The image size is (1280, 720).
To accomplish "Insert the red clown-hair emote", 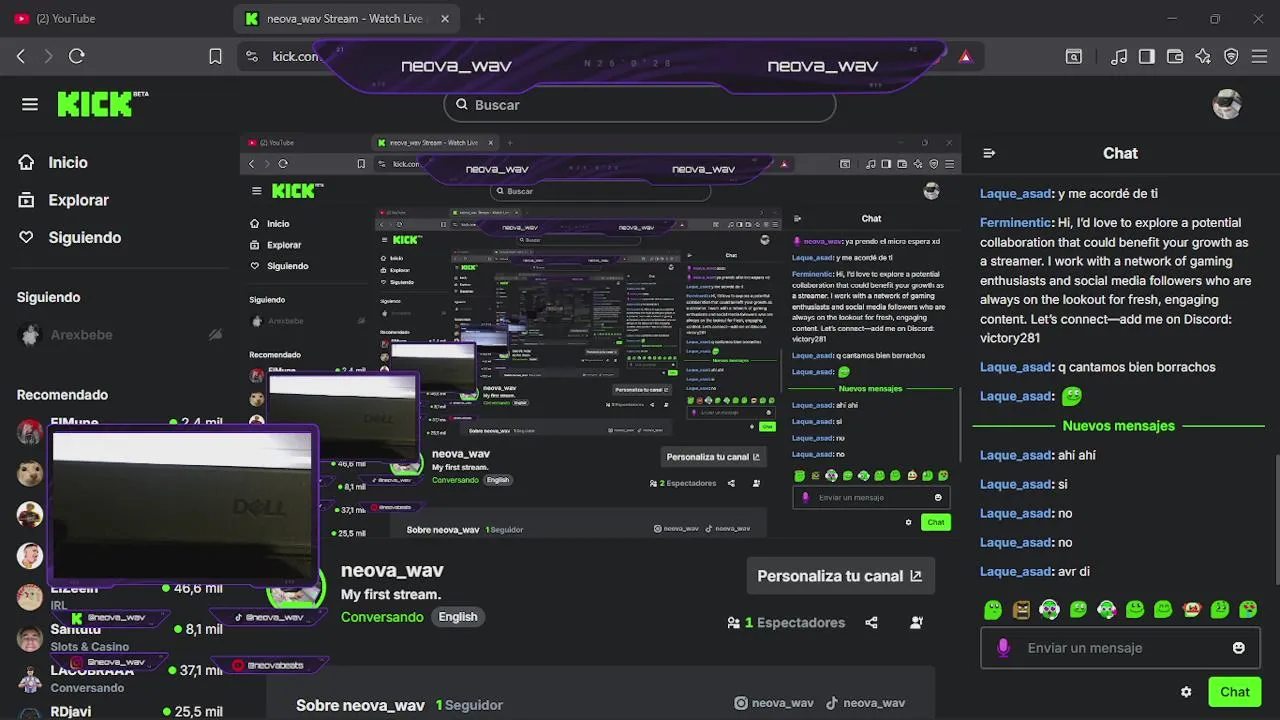I will [x=1191, y=609].
